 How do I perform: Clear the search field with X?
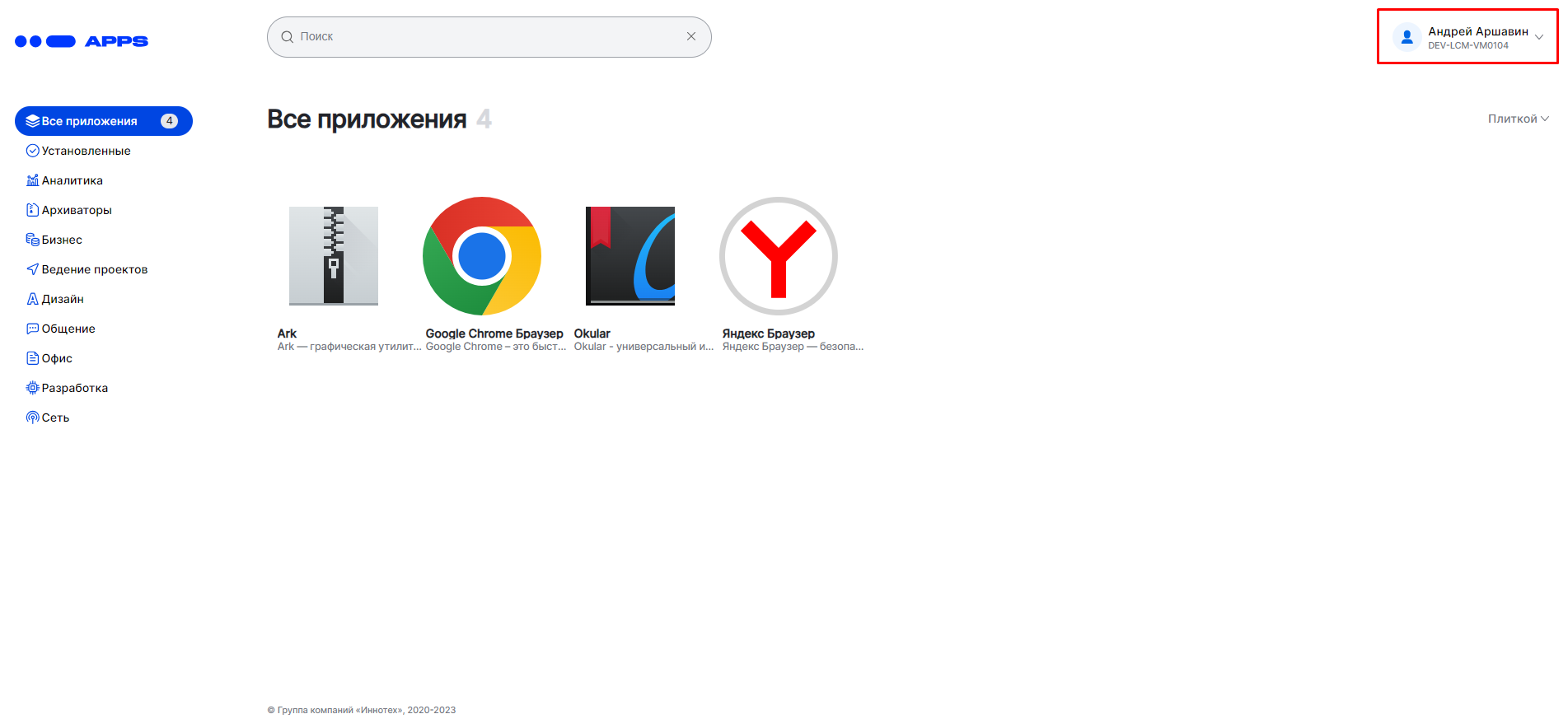pyautogui.click(x=691, y=36)
